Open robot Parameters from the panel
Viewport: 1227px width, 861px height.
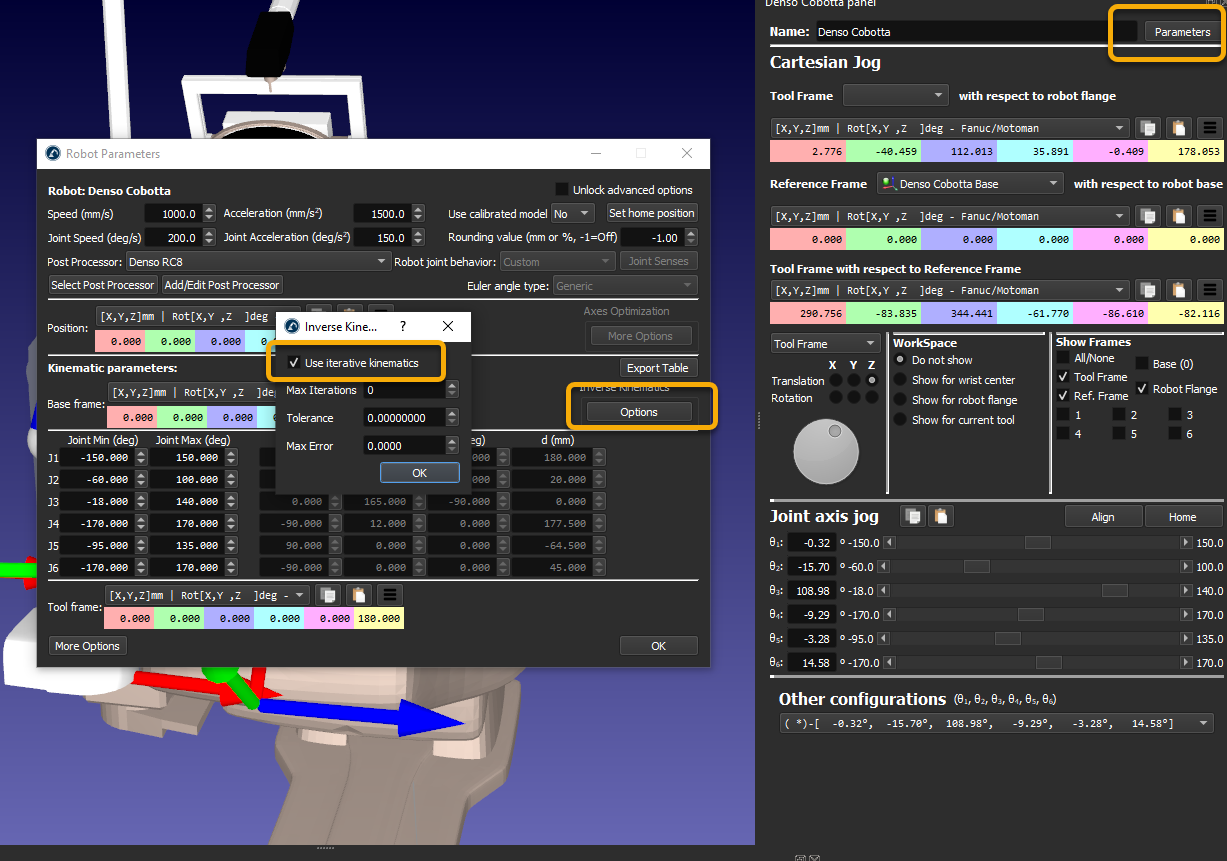click(1182, 32)
